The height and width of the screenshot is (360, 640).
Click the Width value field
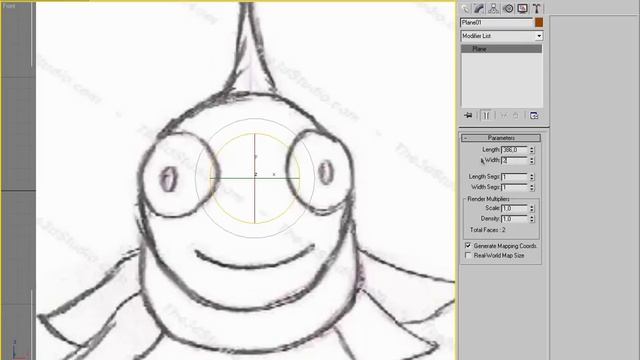tap(514, 160)
